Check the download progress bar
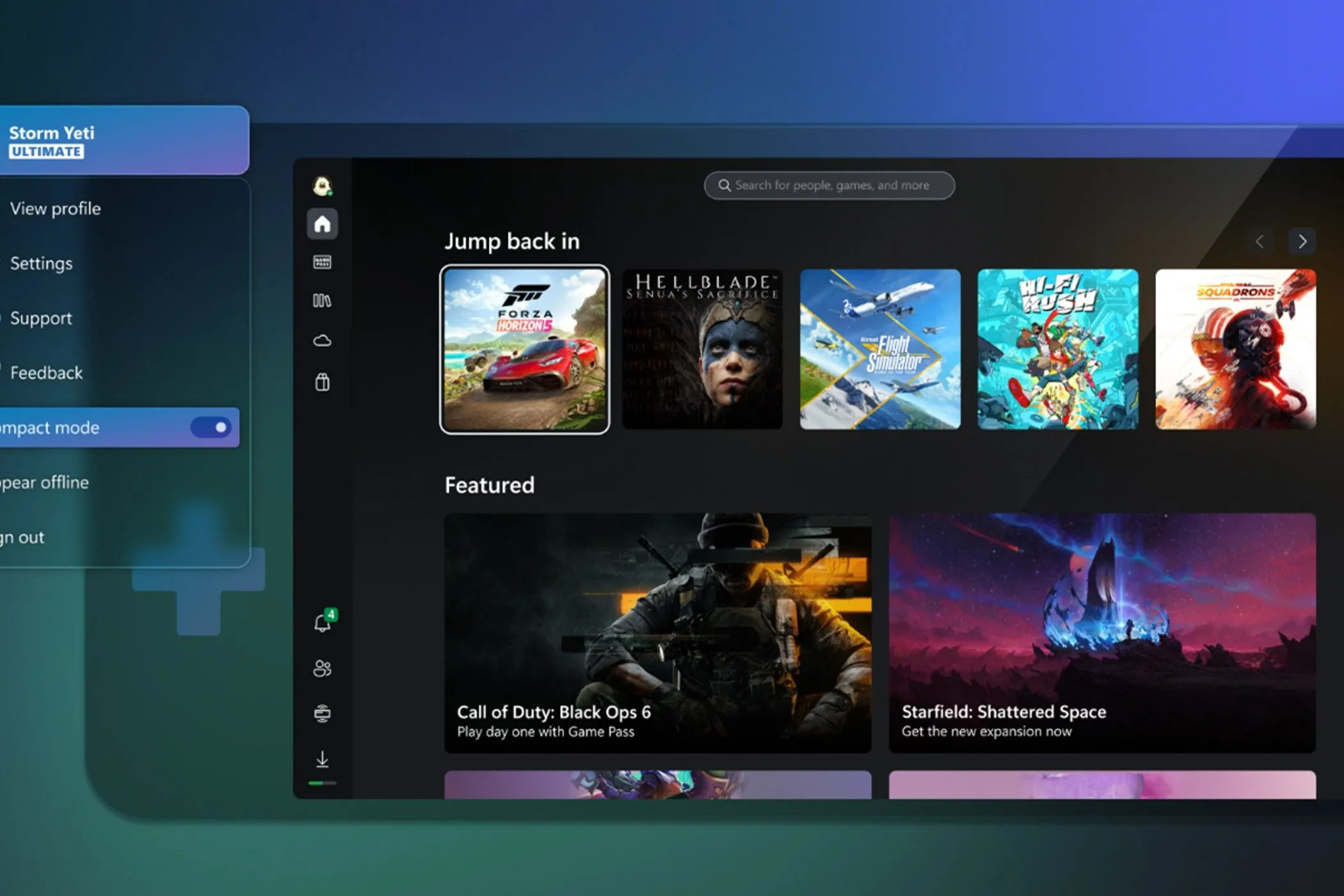 click(x=322, y=782)
